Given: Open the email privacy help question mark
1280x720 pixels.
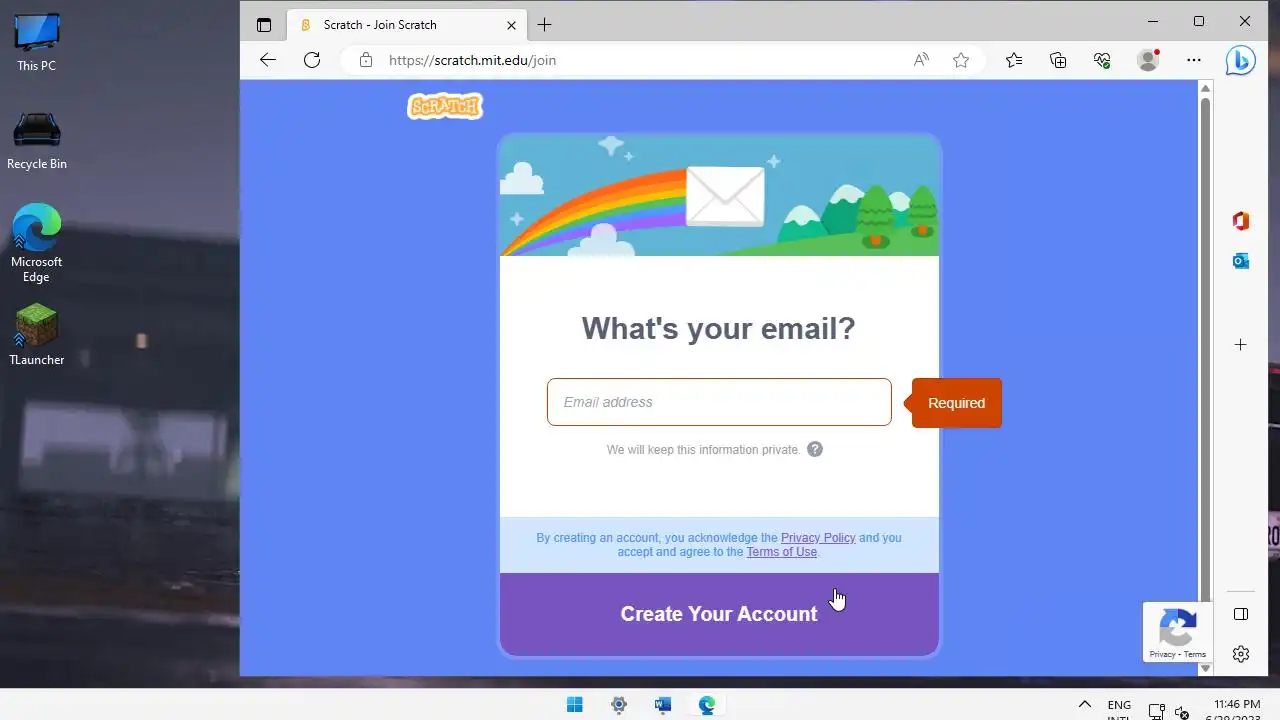Looking at the screenshot, I should click(x=815, y=449).
